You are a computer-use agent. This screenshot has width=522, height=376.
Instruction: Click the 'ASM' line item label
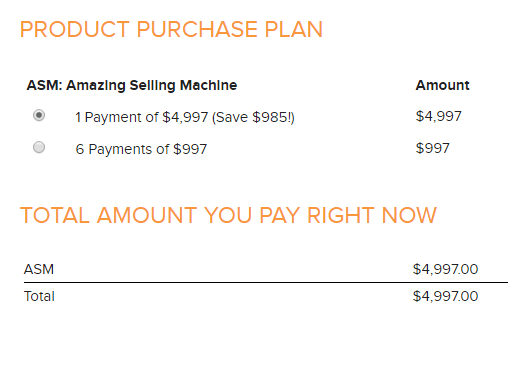(39, 269)
